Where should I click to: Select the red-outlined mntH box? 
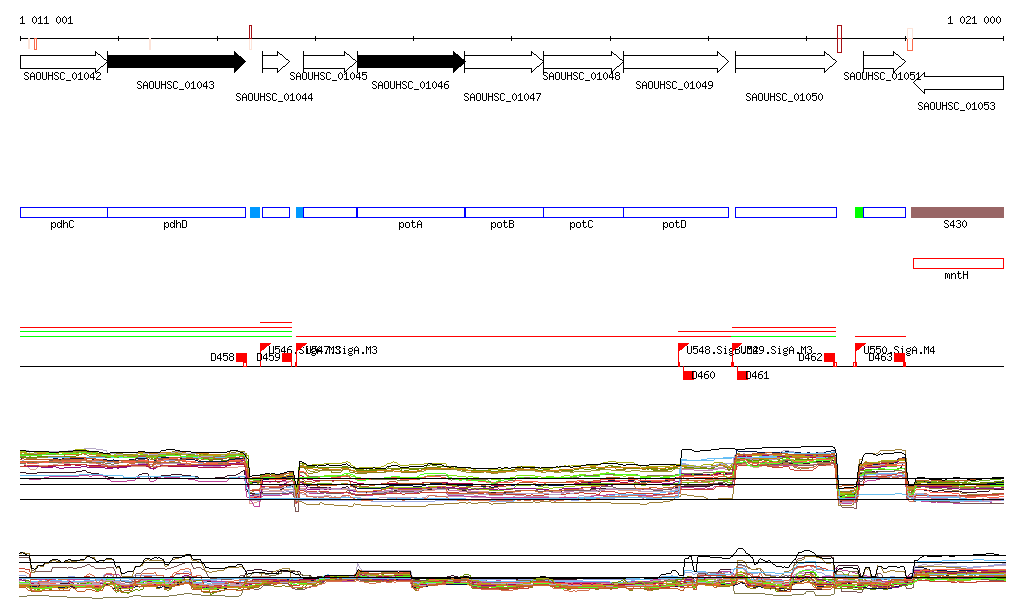tap(957, 263)
